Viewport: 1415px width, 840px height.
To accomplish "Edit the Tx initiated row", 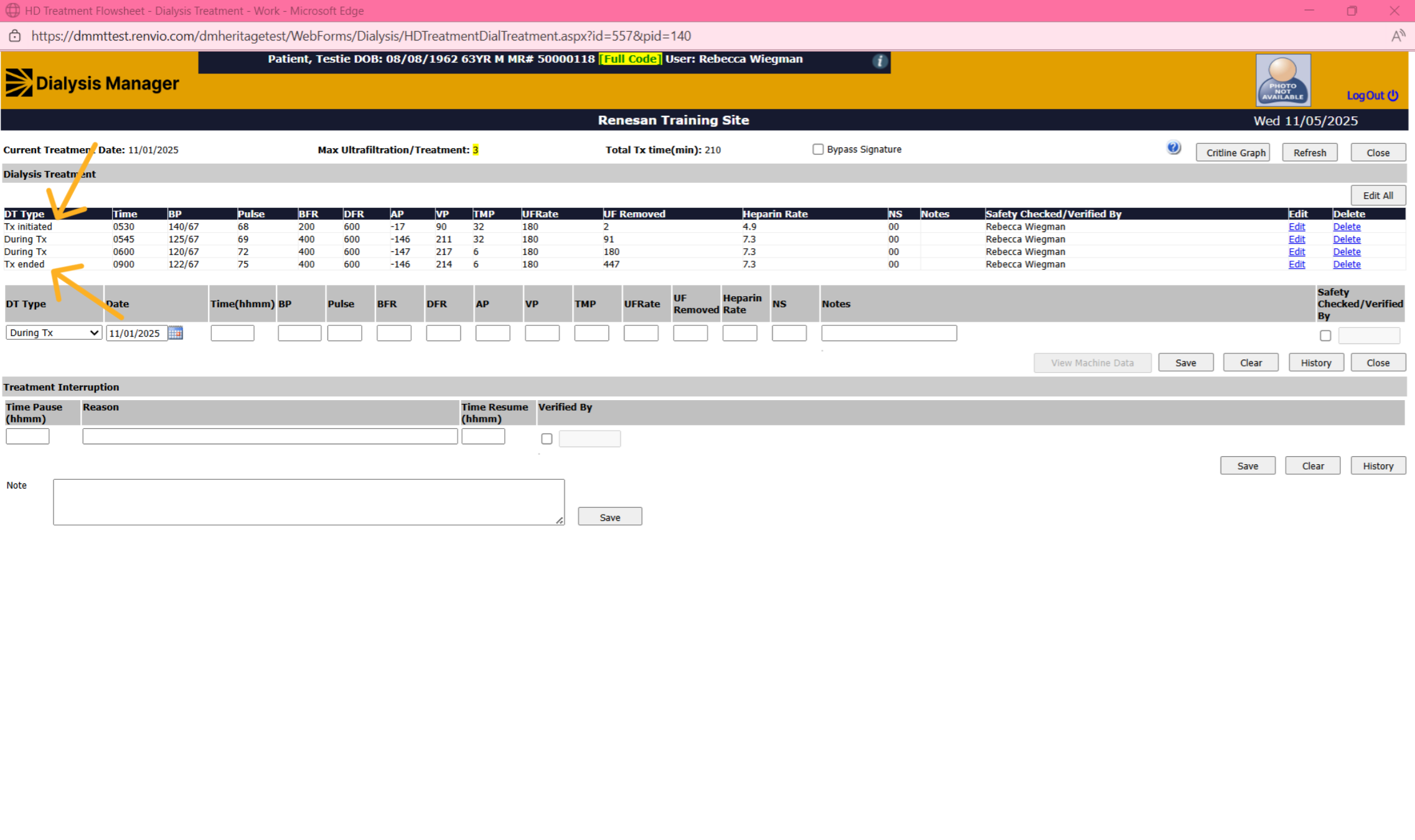I will (1297, 226).
